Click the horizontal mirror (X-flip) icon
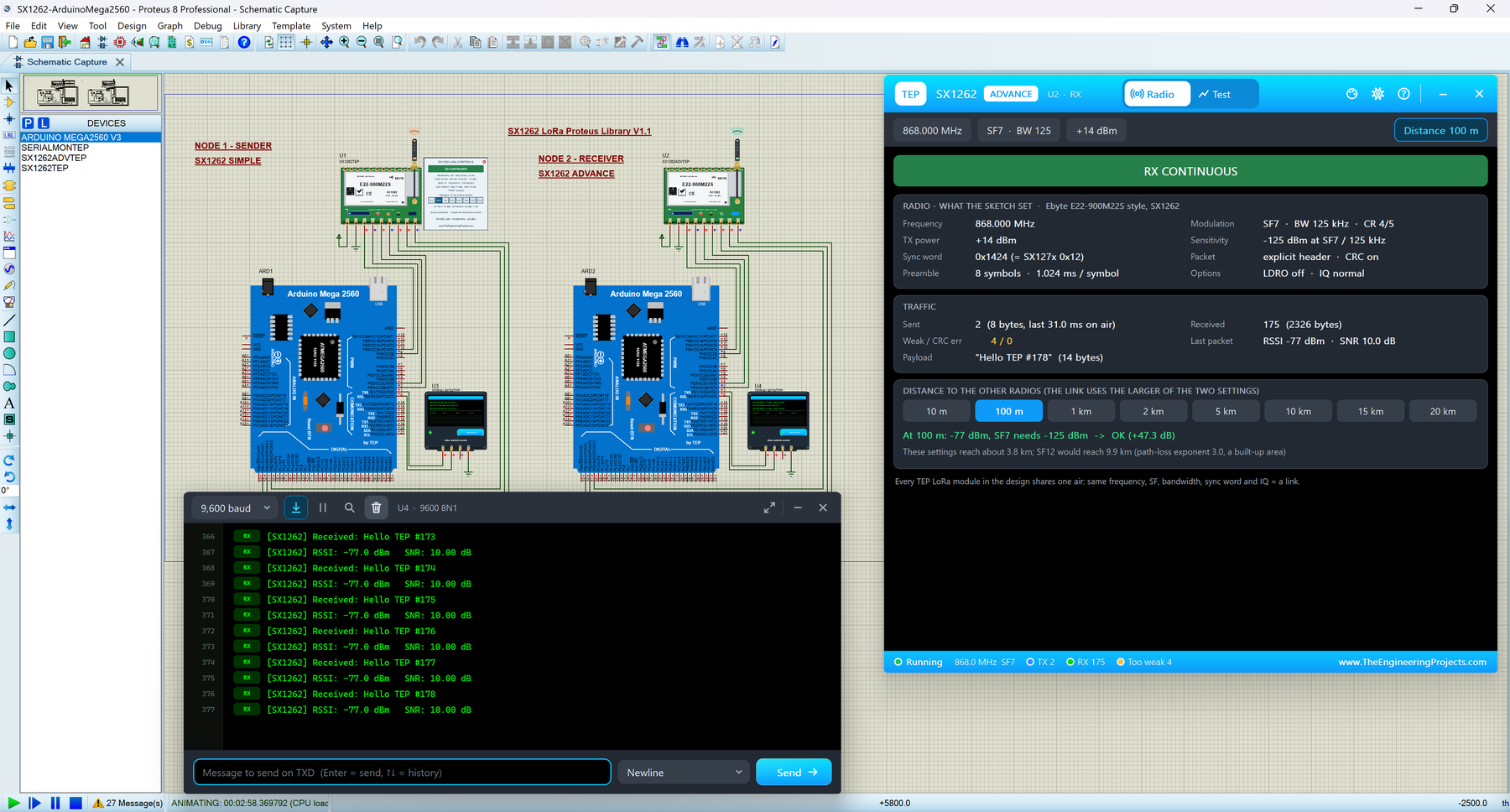Screen dimensions: 1510x812 (9, 507)
